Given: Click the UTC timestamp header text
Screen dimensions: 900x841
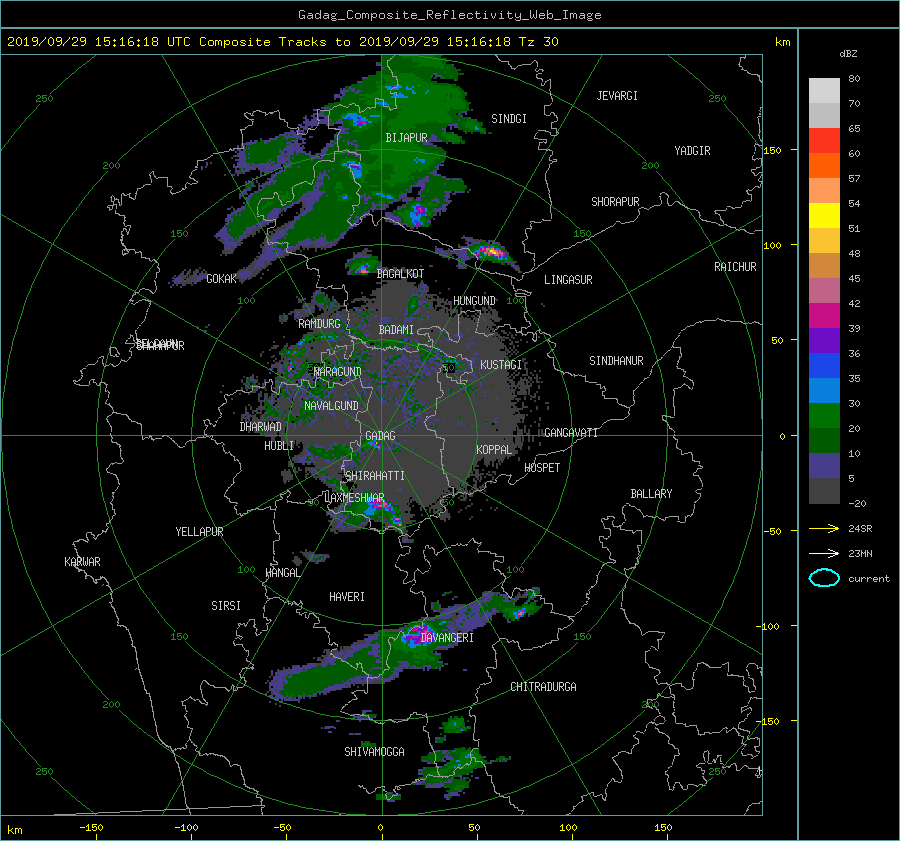Looking at the screenshot, I should (282, 42).
